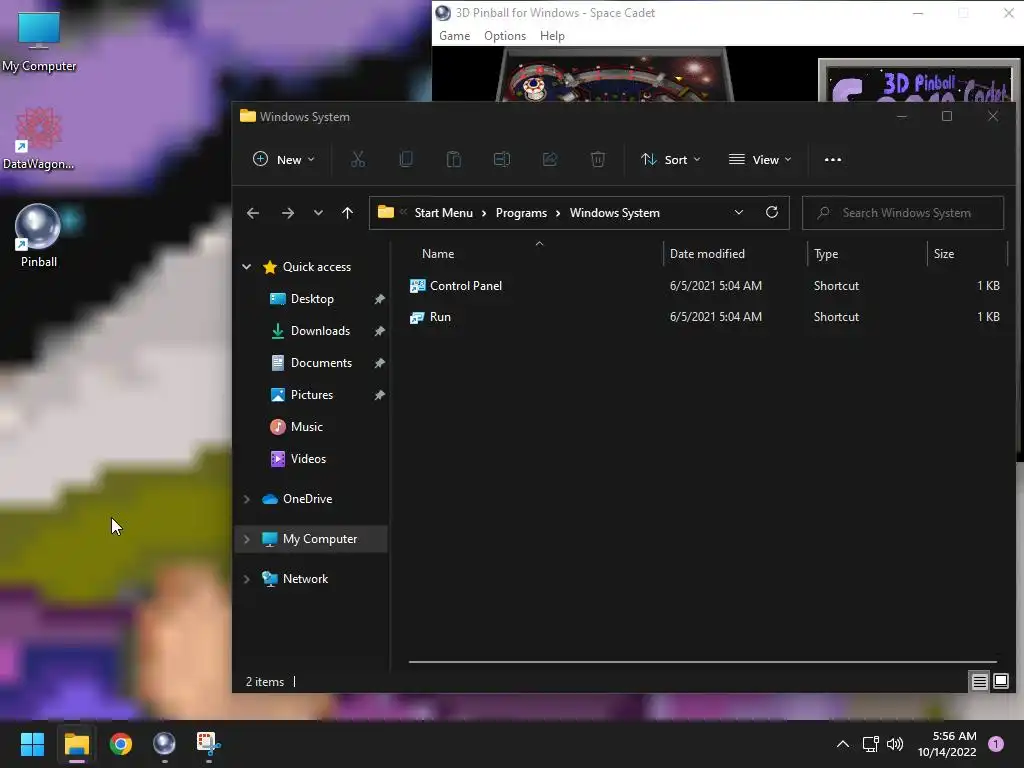Select Network in navigation pane
The image size is (1024, 768).
coord(305,579)
